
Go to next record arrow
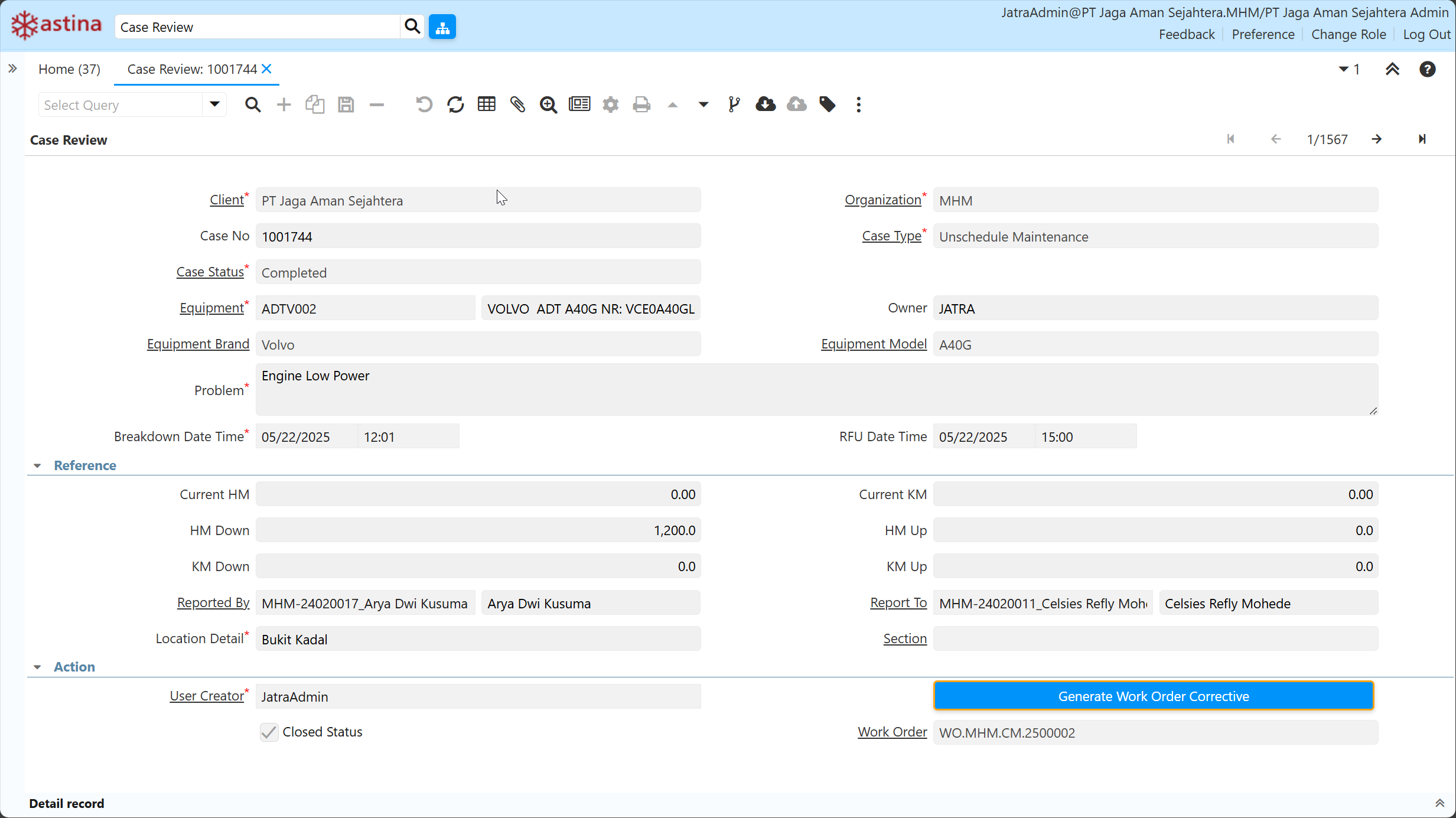pyautogui.click(x=1377, y=139)
